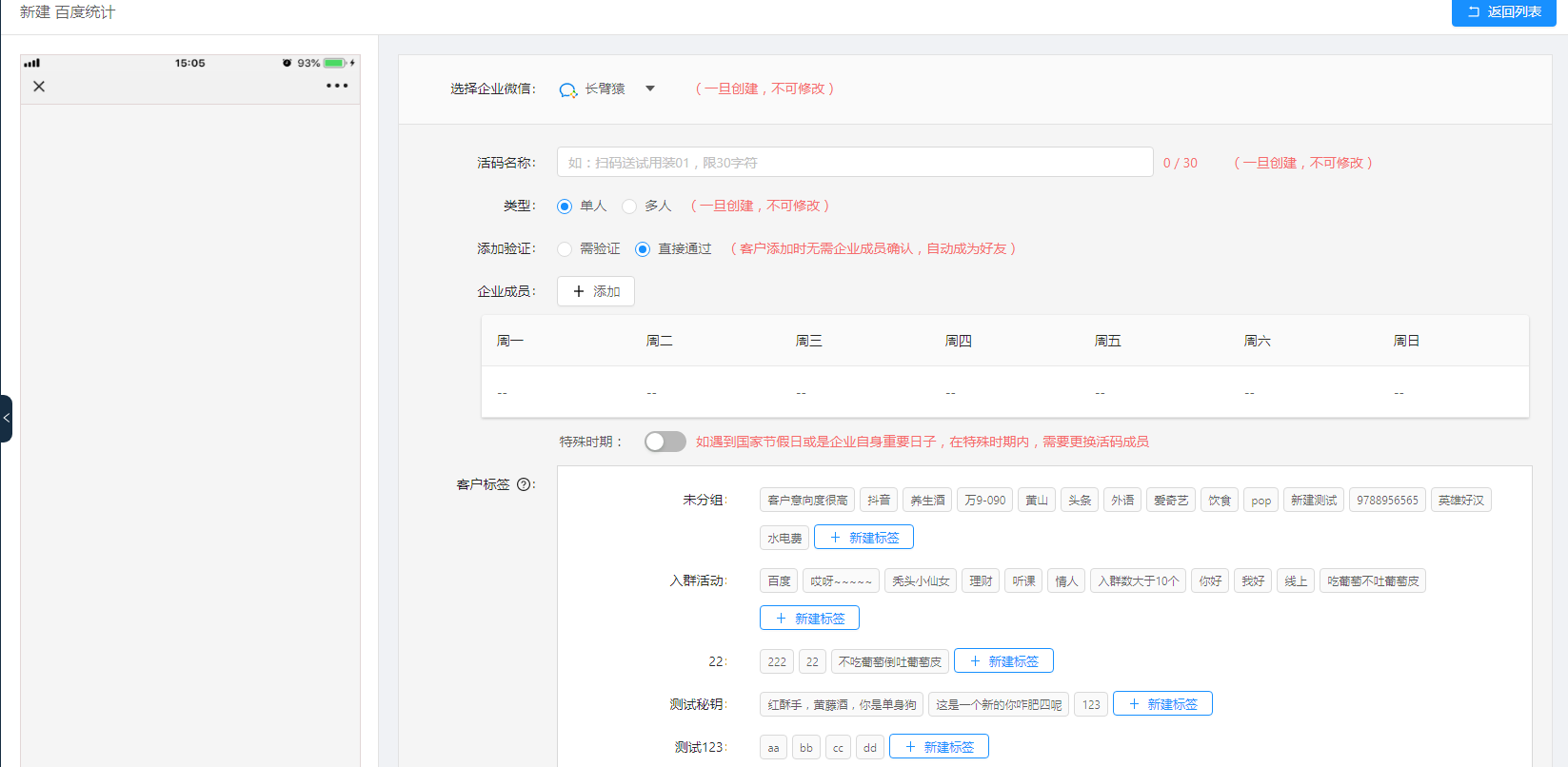Select the 养生酒 tag
Viewport: 1568px width, 767px height.
coord(927,501)
